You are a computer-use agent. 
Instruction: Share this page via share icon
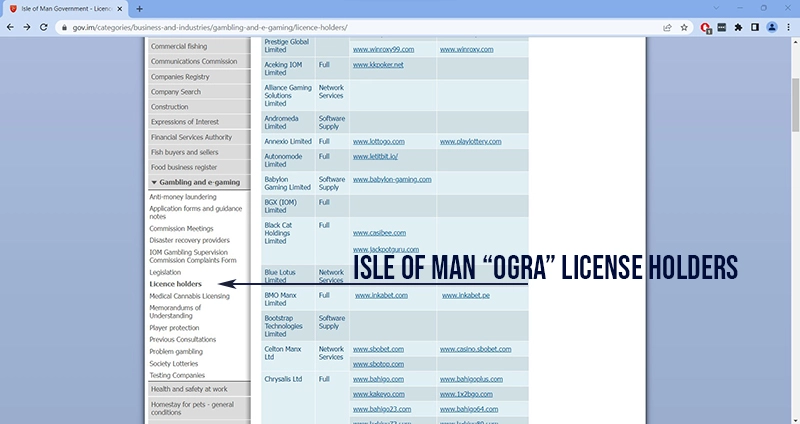click(667, 28)
